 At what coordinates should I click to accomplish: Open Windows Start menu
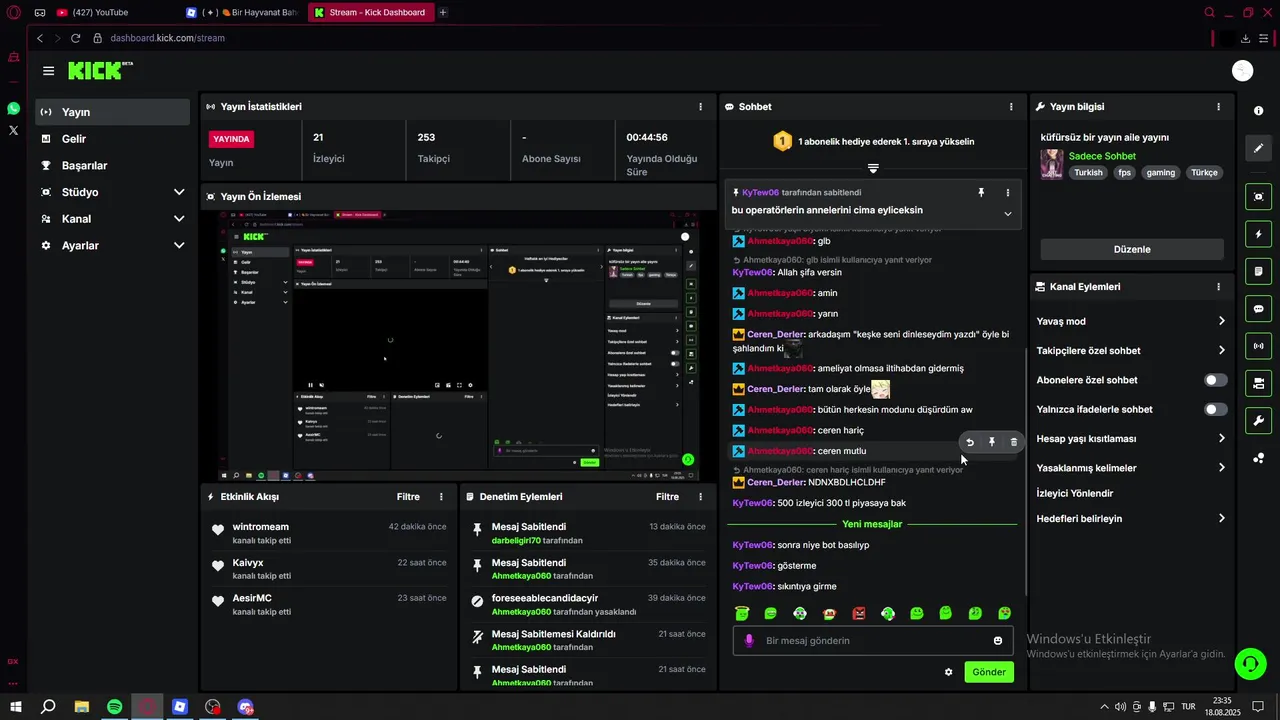(x=16, y=707)
